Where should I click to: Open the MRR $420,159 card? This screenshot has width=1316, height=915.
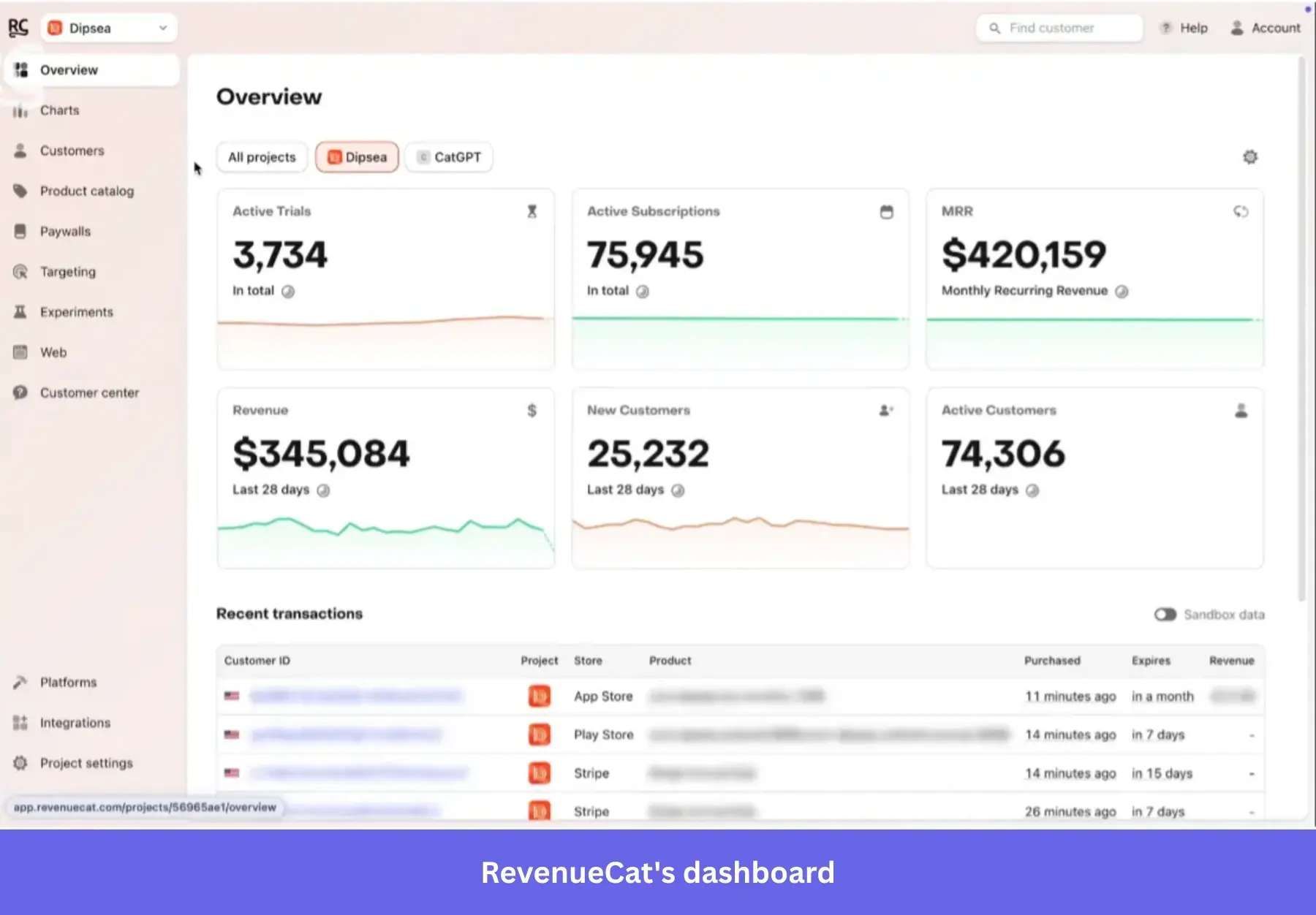1095,279
